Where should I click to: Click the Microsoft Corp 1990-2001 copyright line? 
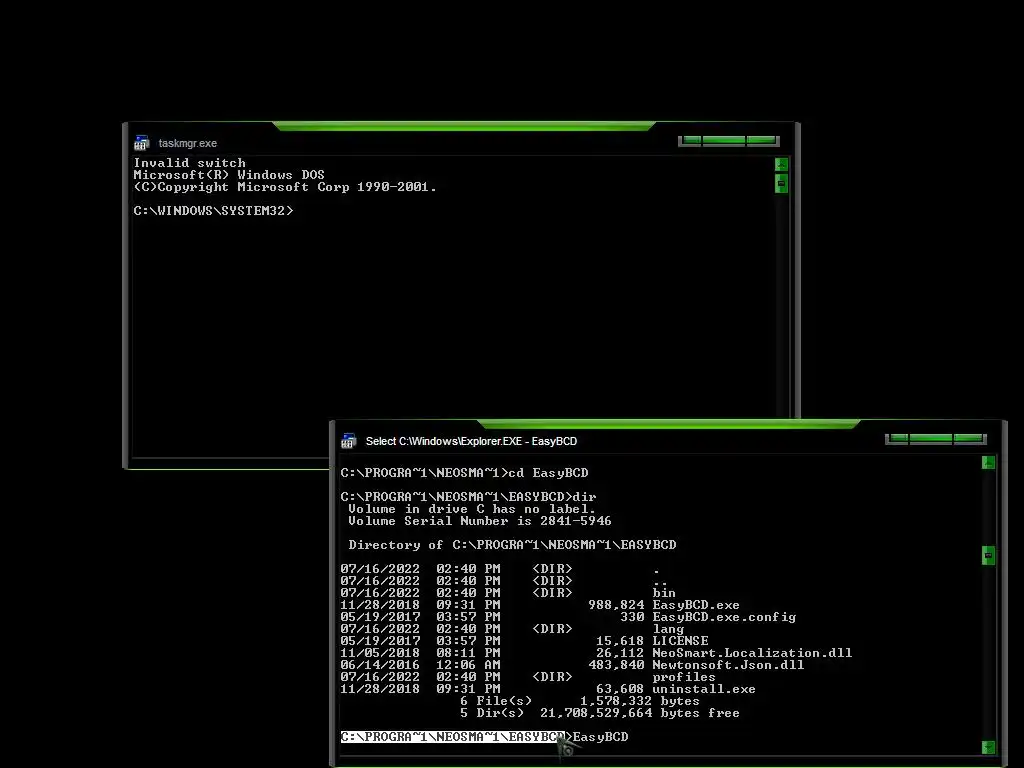point(285,187)
